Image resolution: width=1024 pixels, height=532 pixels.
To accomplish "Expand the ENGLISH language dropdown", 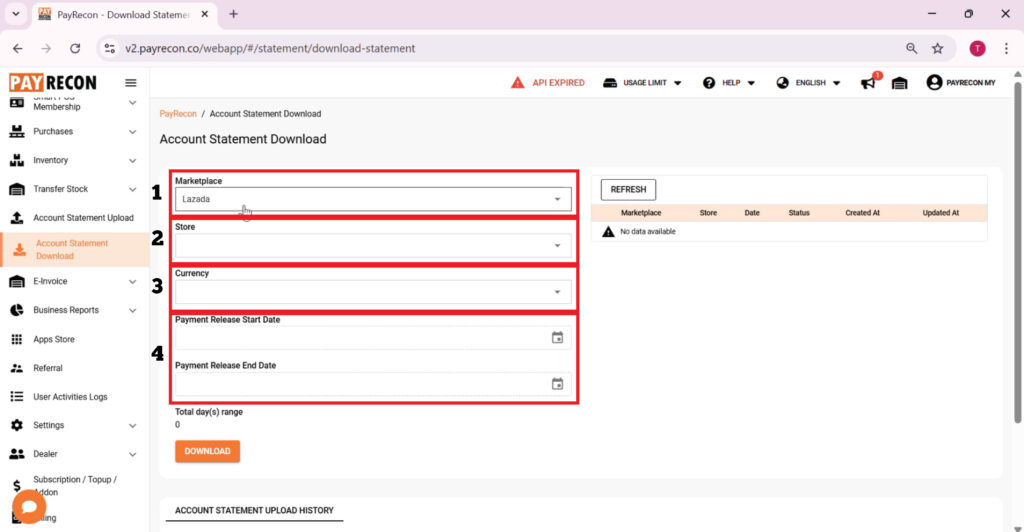I will (837, 83).
